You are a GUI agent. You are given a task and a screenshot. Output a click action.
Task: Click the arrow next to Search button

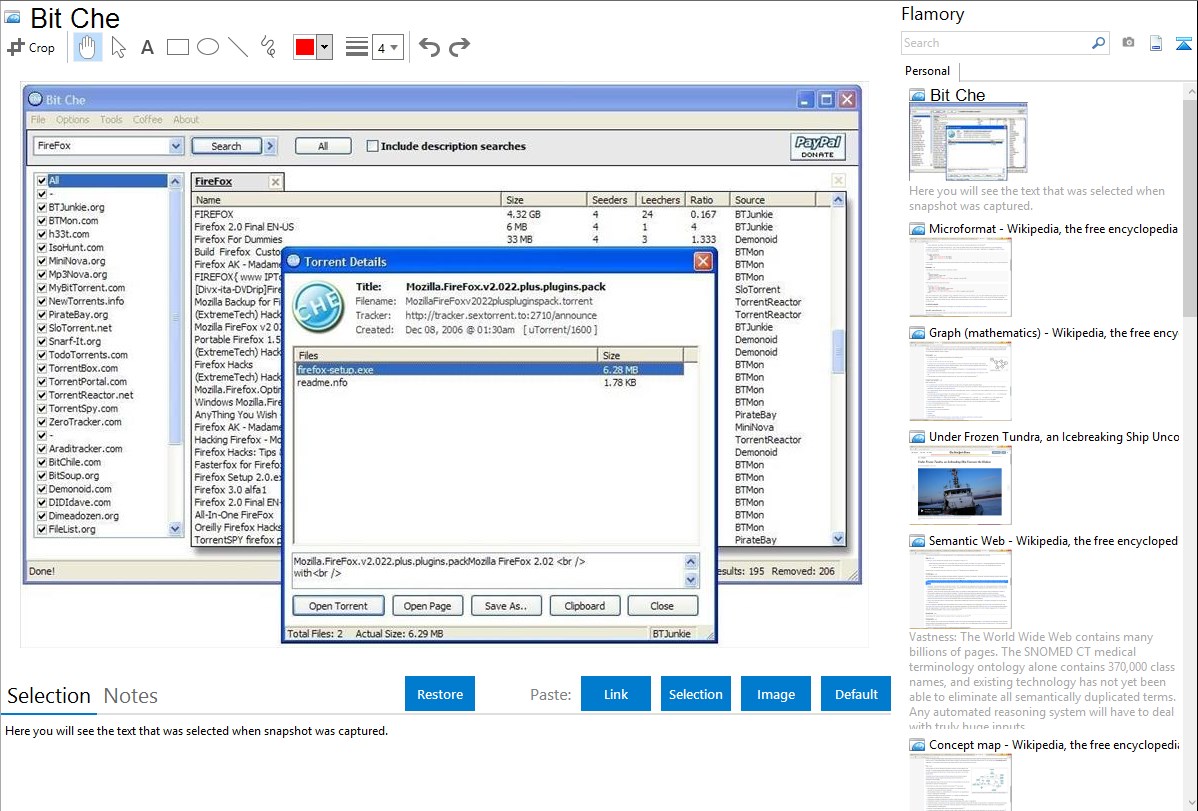pyautogui.click(x=270, y=146)
